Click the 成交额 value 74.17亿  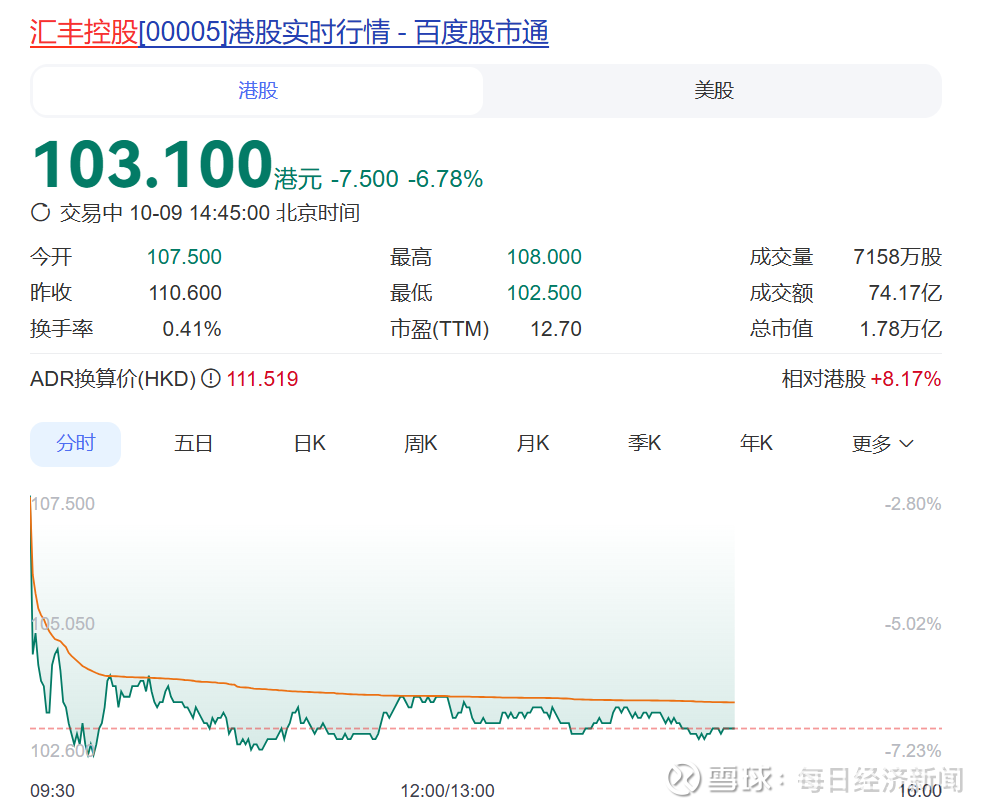coord(905,293)
